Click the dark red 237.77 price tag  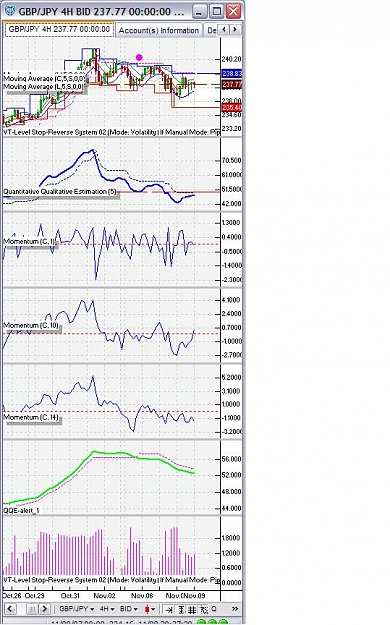tap(232, 85)
